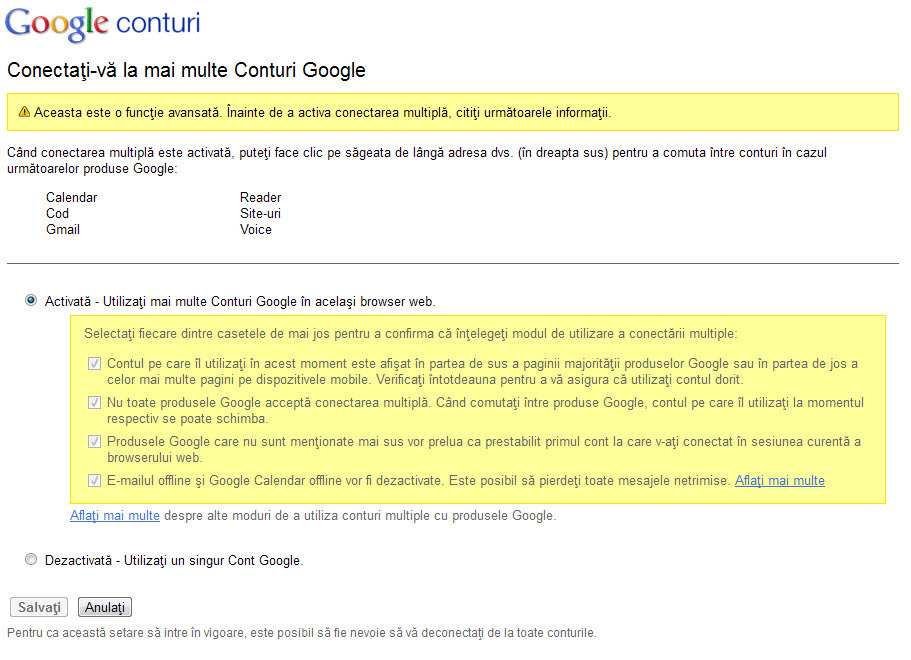This screenshot has height=660, width=911.
Task: Click the Google conturi logo
Action: pyautogui.click(x=102, y=24)
